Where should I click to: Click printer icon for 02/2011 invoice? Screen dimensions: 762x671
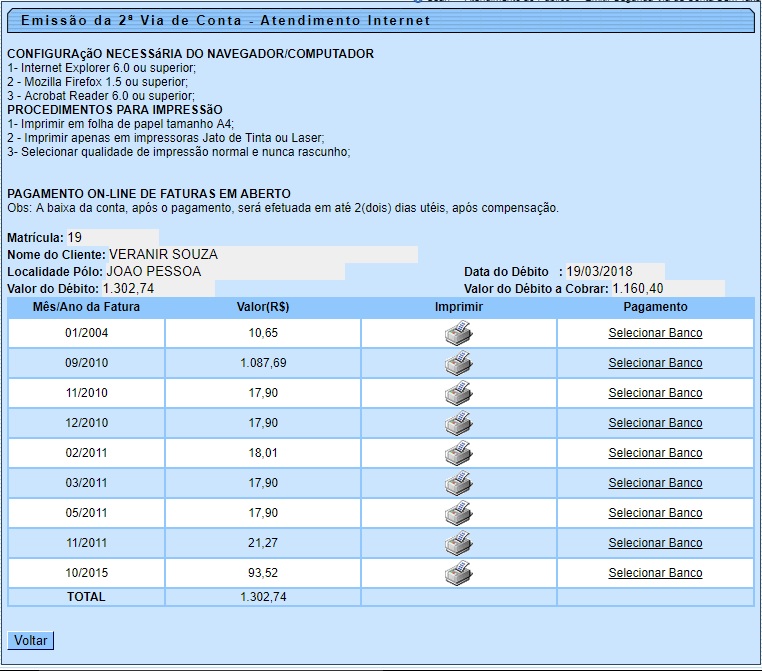point(458,453)
